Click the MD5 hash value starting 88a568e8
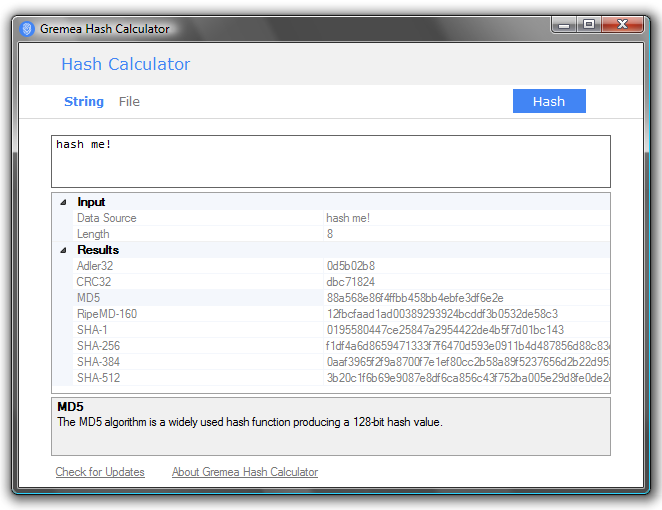The height and width of the screenshot is (510, 662). tap(415, 298)
